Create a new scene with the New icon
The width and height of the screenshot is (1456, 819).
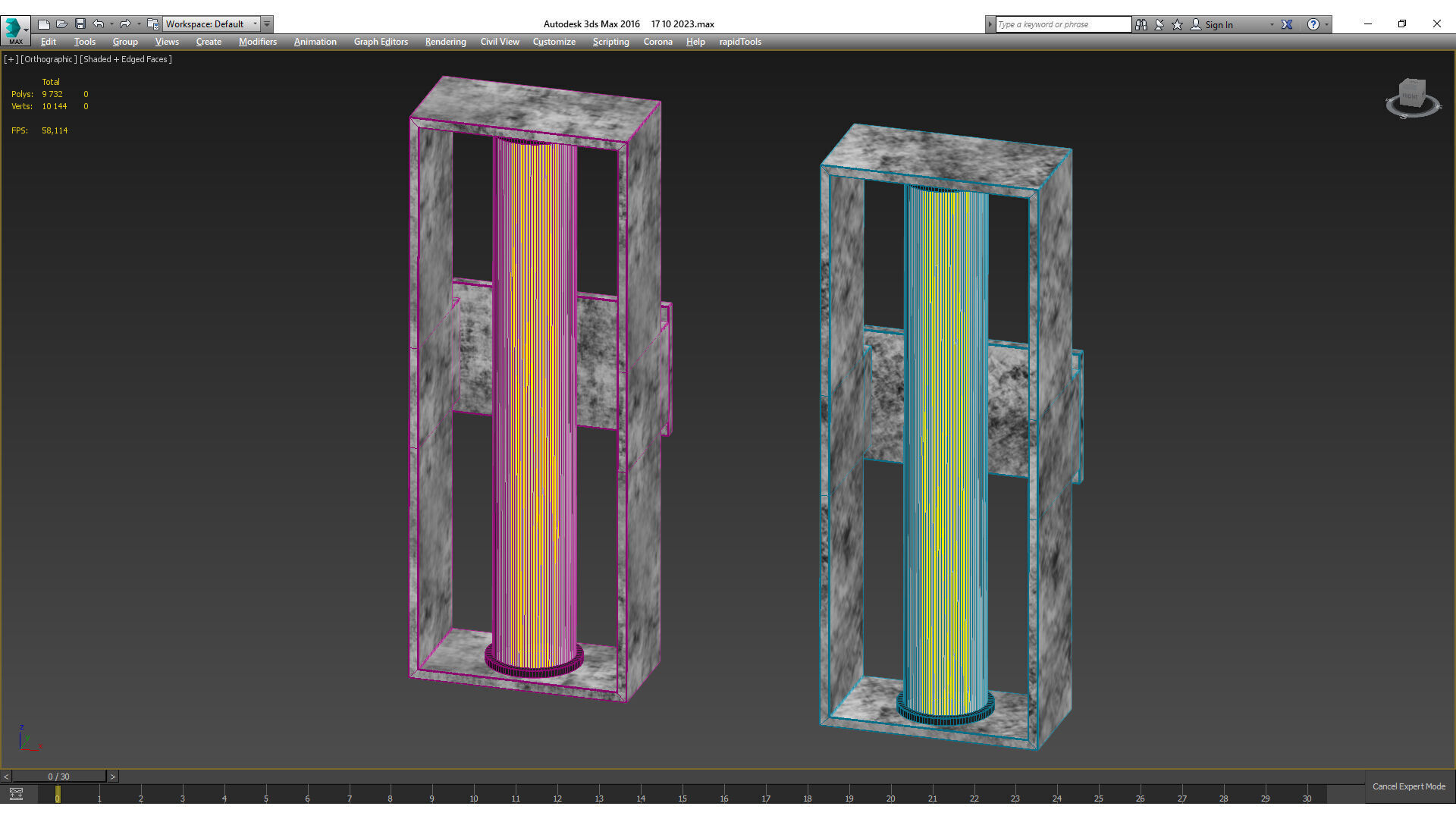[x=44, y=24]
